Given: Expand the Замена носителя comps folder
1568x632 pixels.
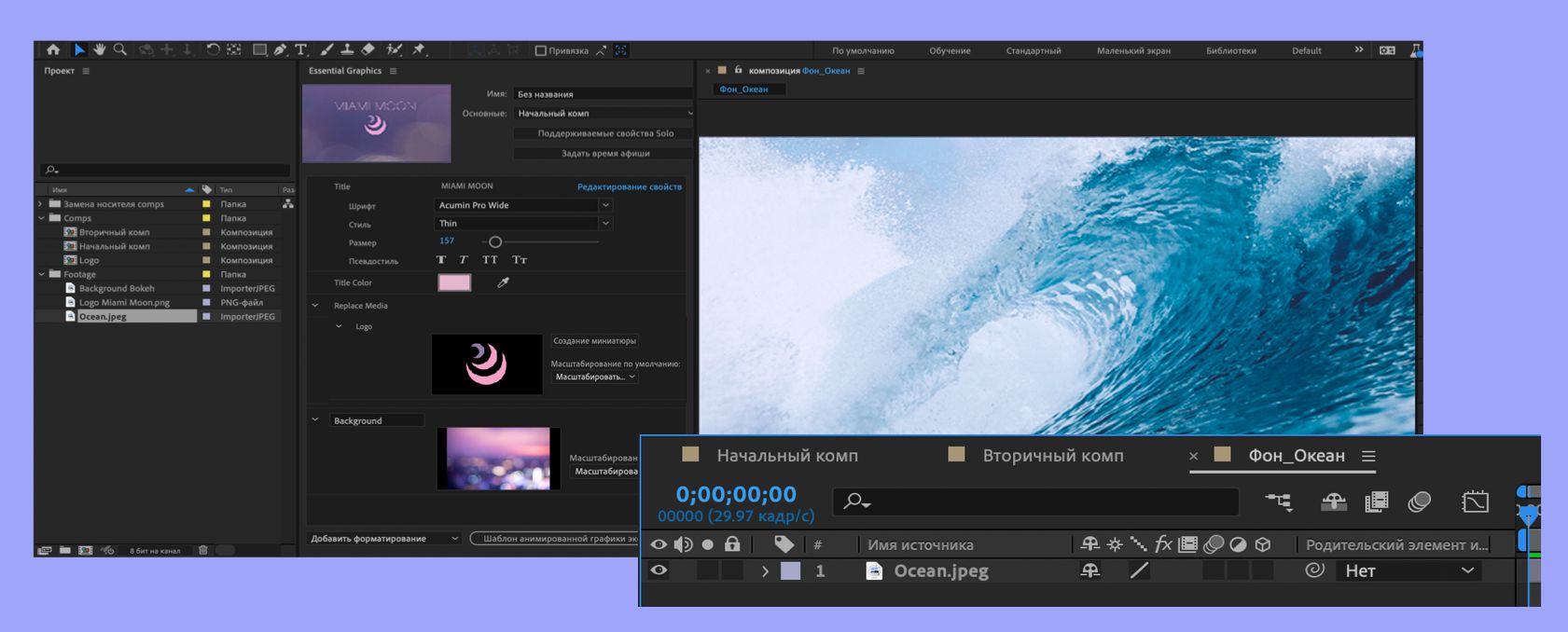Looking at the screenshot, I should click(x=41, y=204).
